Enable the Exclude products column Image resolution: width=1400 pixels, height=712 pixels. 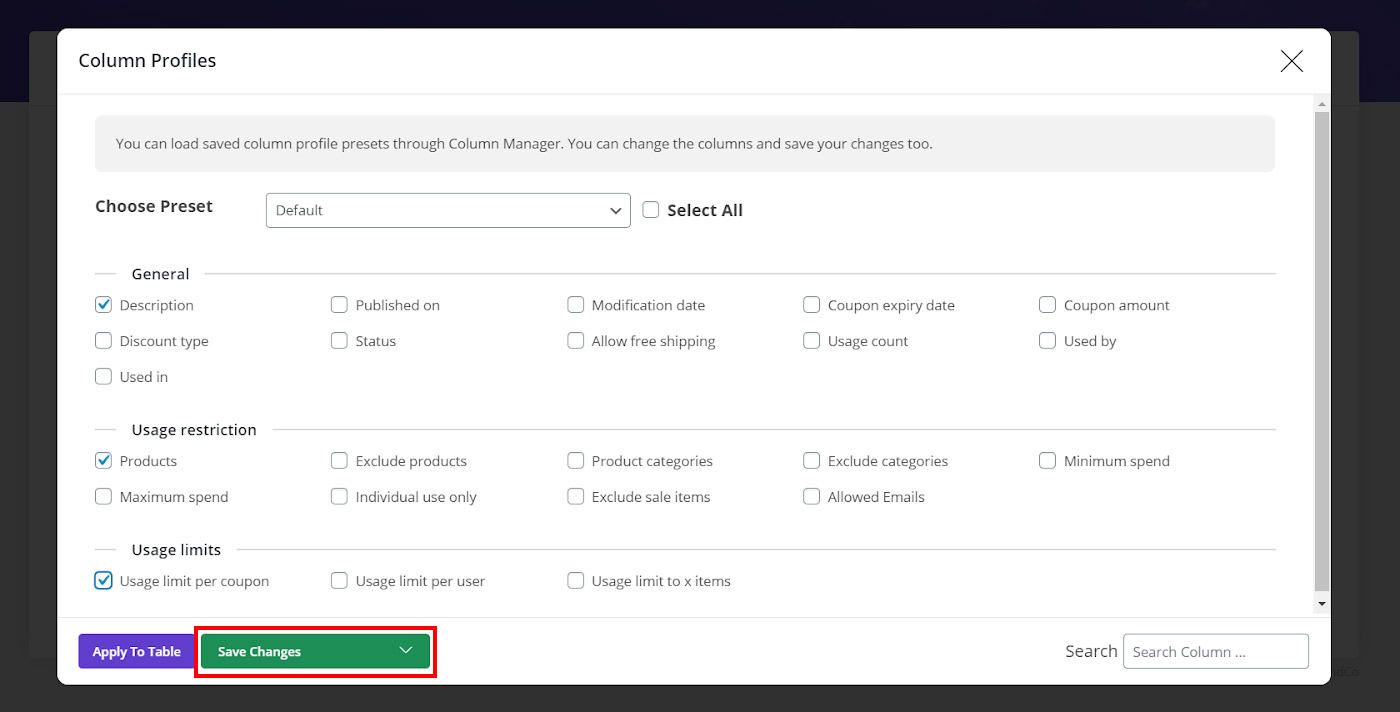point(339,461)
